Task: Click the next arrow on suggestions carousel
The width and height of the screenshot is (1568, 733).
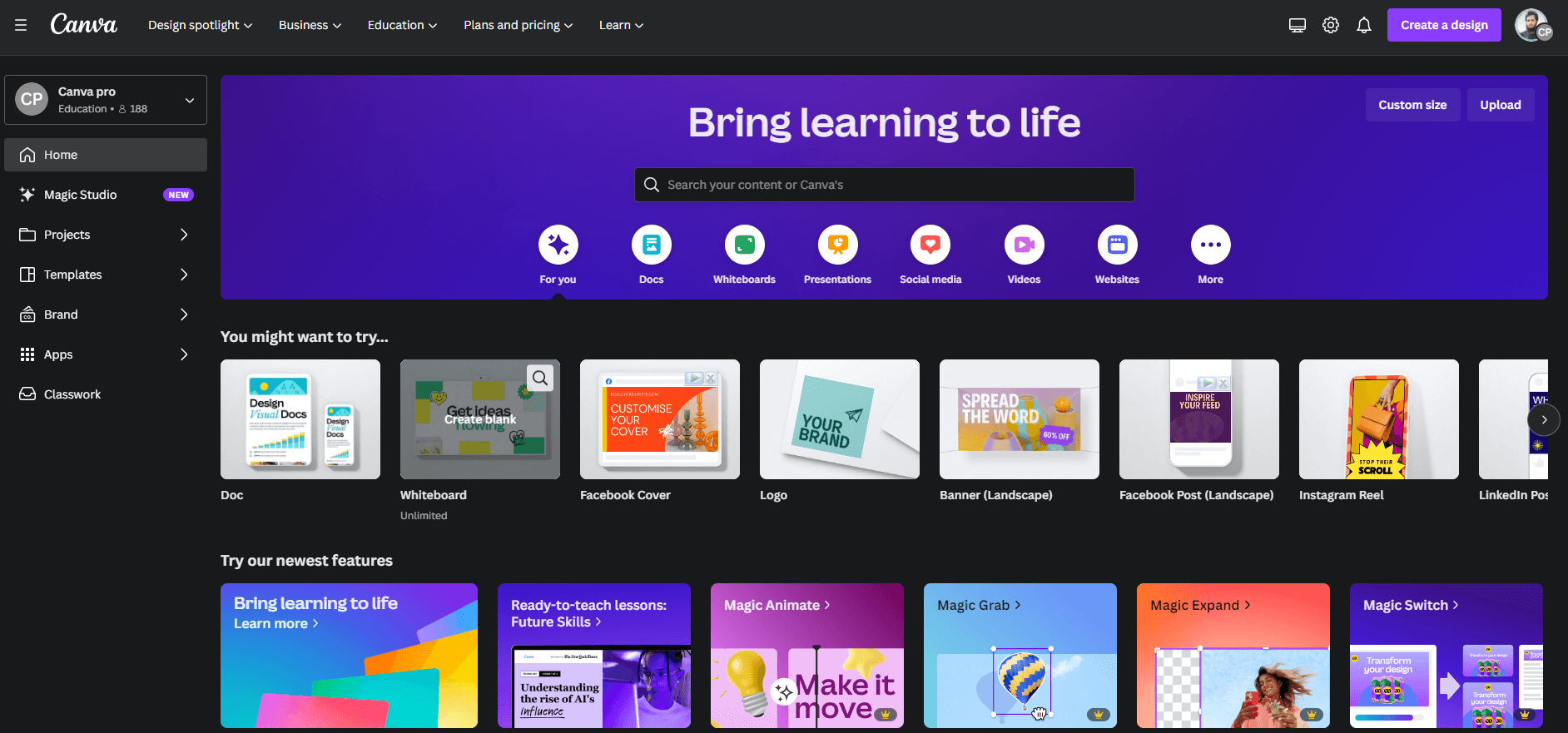Action: tap(1544, 419)
